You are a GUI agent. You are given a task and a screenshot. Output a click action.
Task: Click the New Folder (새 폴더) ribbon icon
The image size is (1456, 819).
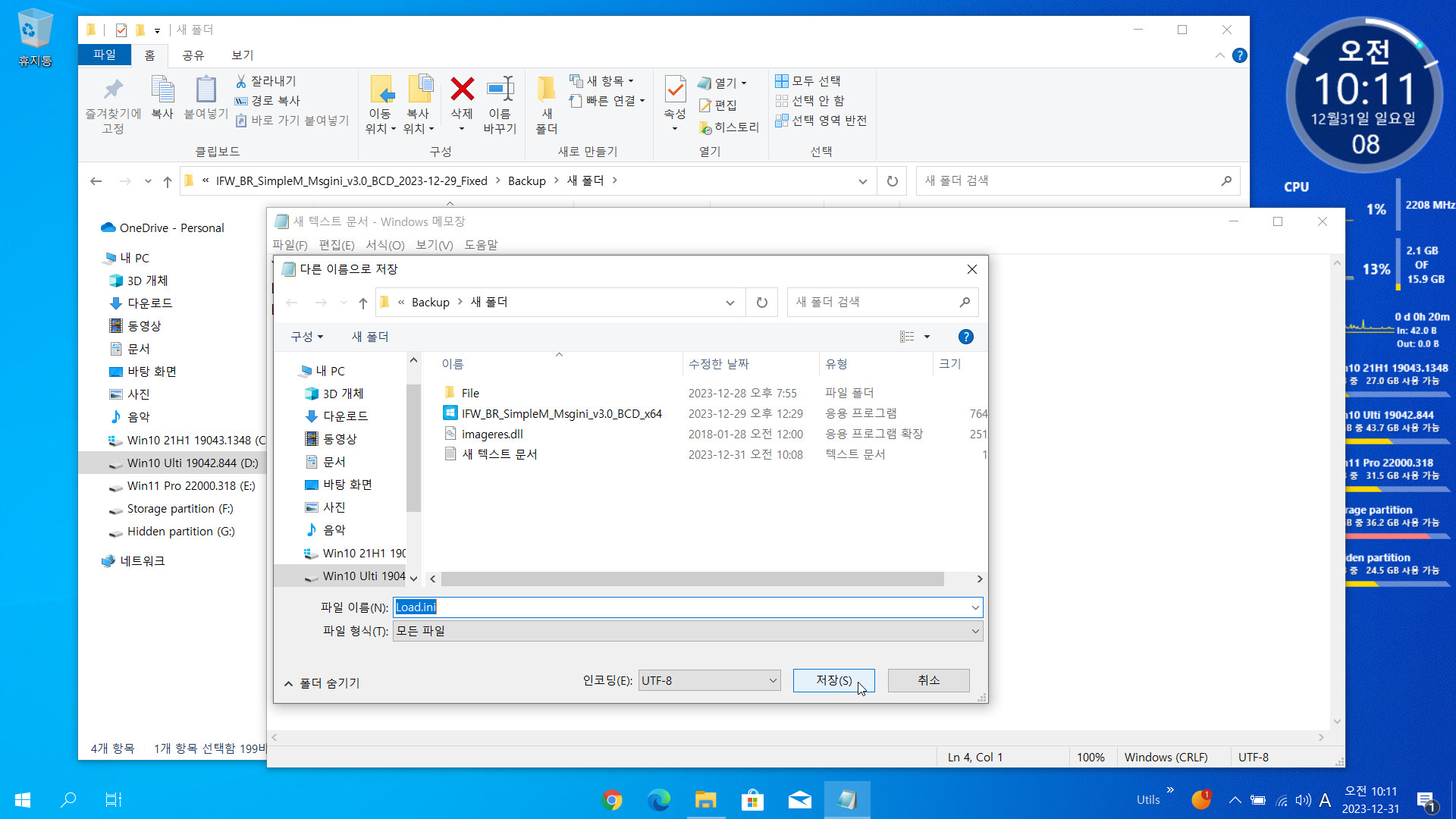(x=546, y=89)
